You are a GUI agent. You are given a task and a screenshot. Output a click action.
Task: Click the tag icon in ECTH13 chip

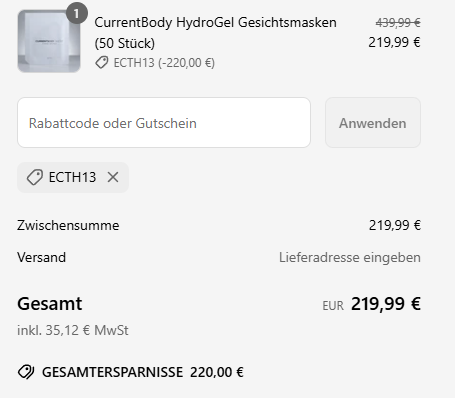[35, 177]
